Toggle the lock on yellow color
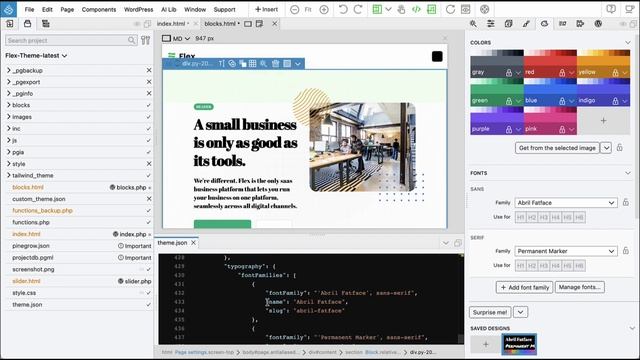Viewport: 640px width, 360px height. [x=615, y=73]
